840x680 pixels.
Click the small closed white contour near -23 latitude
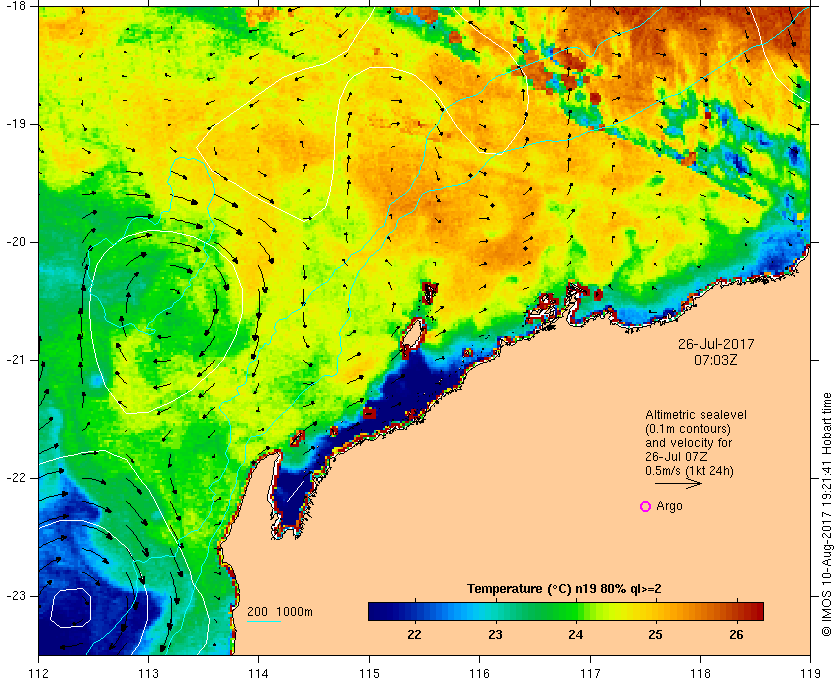71,608
